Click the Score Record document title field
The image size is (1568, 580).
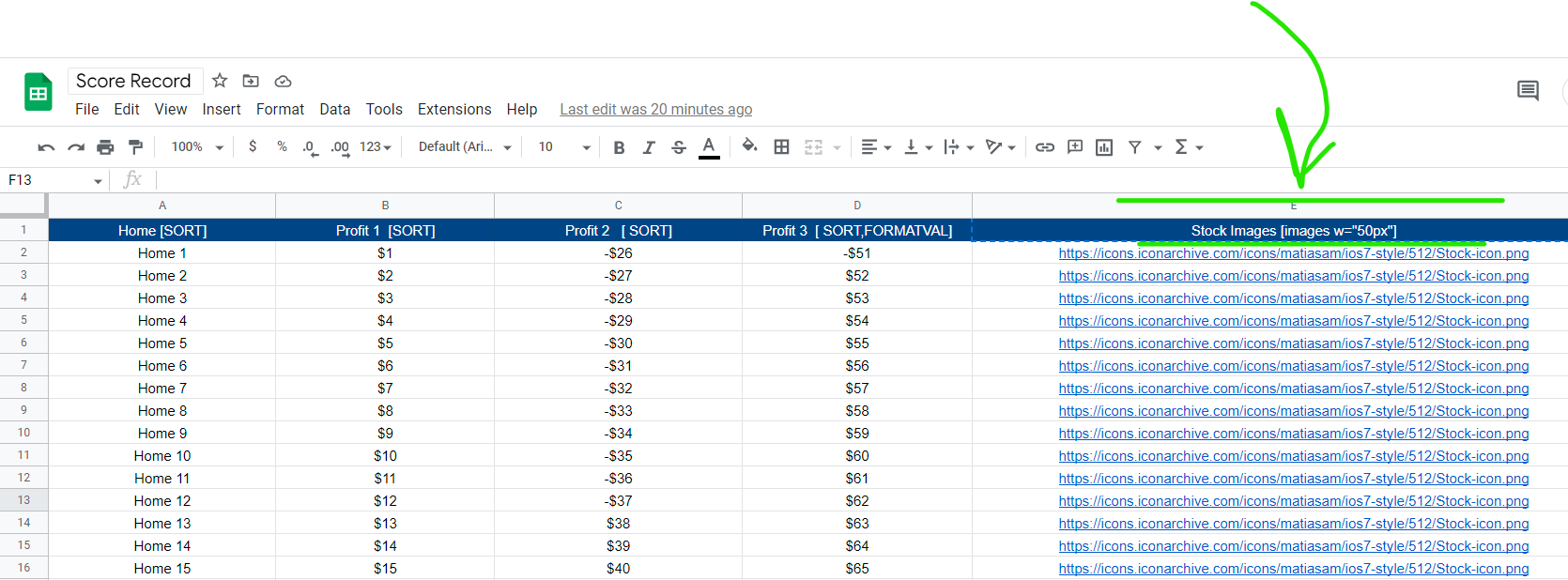point(134,81)
